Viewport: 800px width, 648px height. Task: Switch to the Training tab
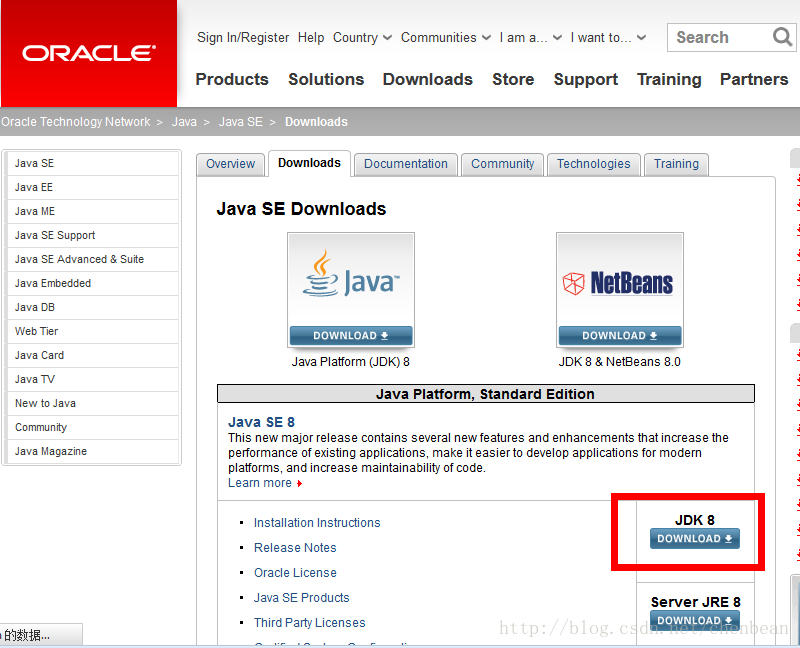(676, 164)
